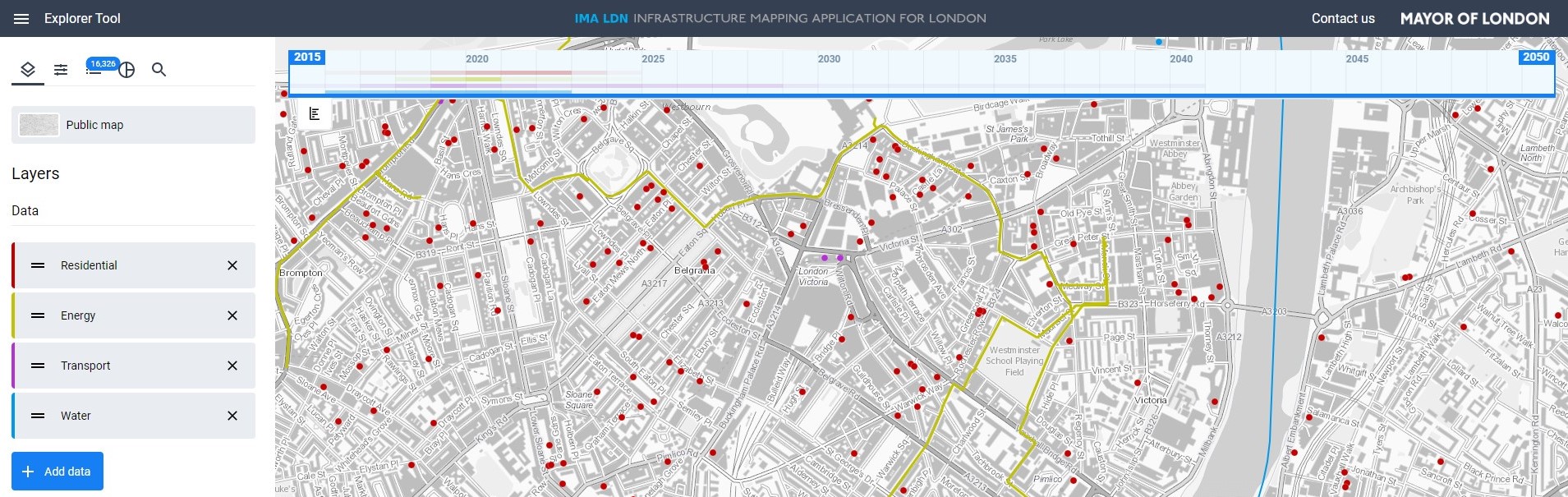Click reorder handle on Water layer

pos(38,416)
